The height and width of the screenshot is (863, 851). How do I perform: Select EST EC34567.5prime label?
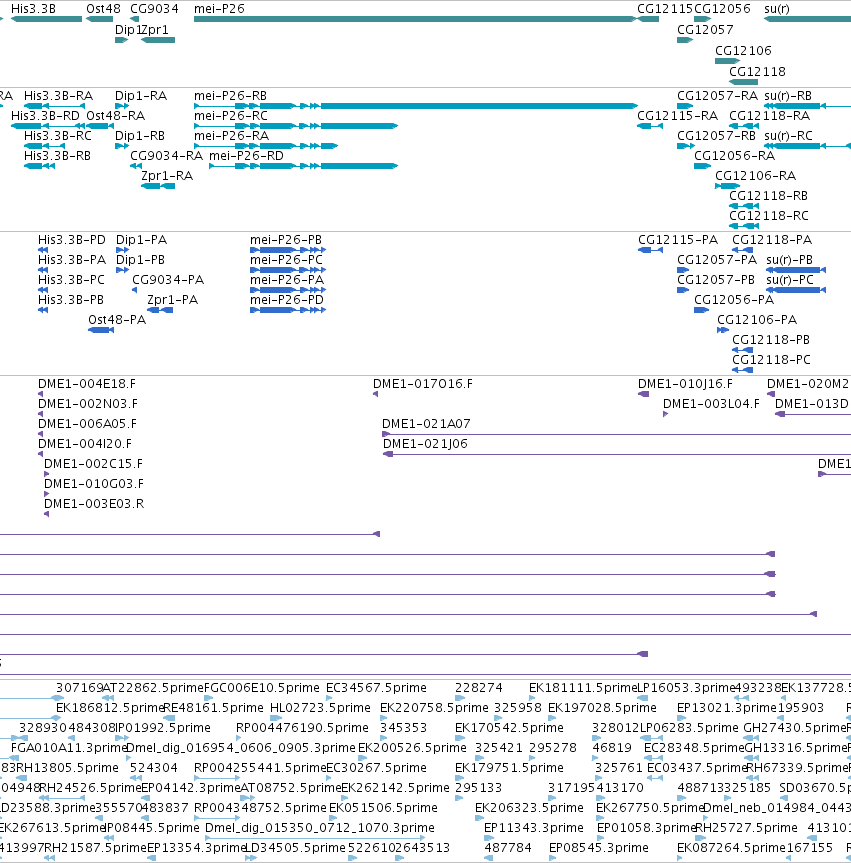point(376,688)
